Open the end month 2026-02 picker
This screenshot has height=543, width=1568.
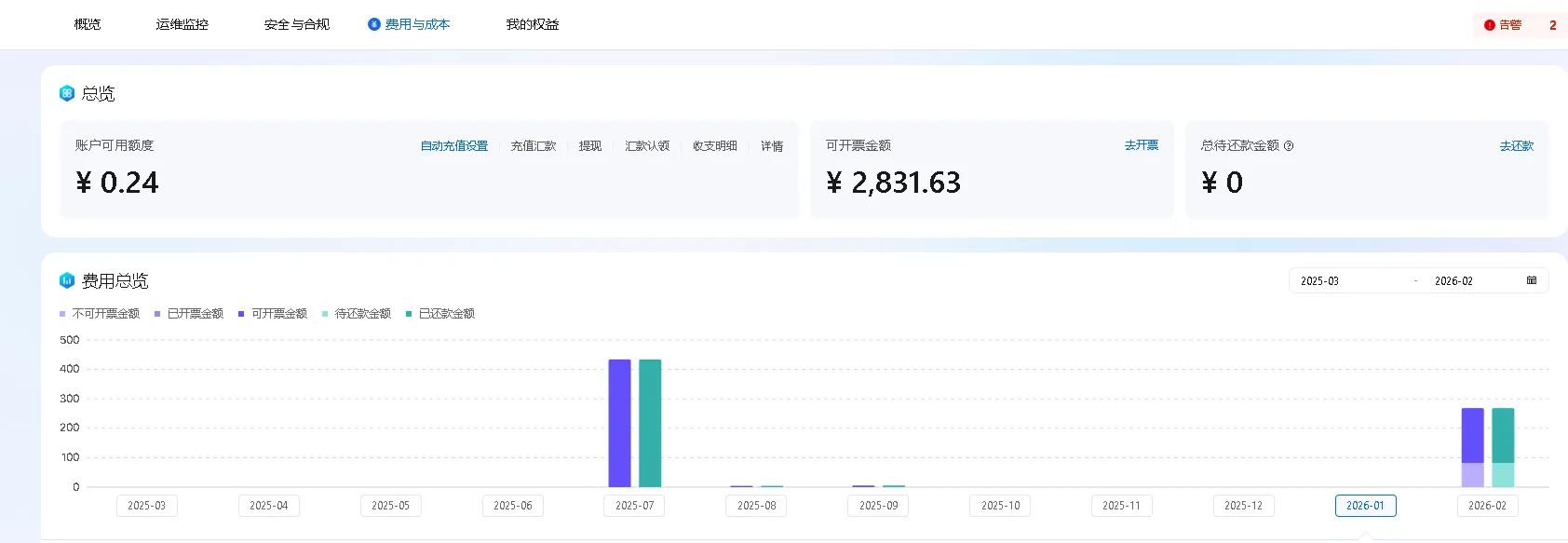pos(1453,281)
